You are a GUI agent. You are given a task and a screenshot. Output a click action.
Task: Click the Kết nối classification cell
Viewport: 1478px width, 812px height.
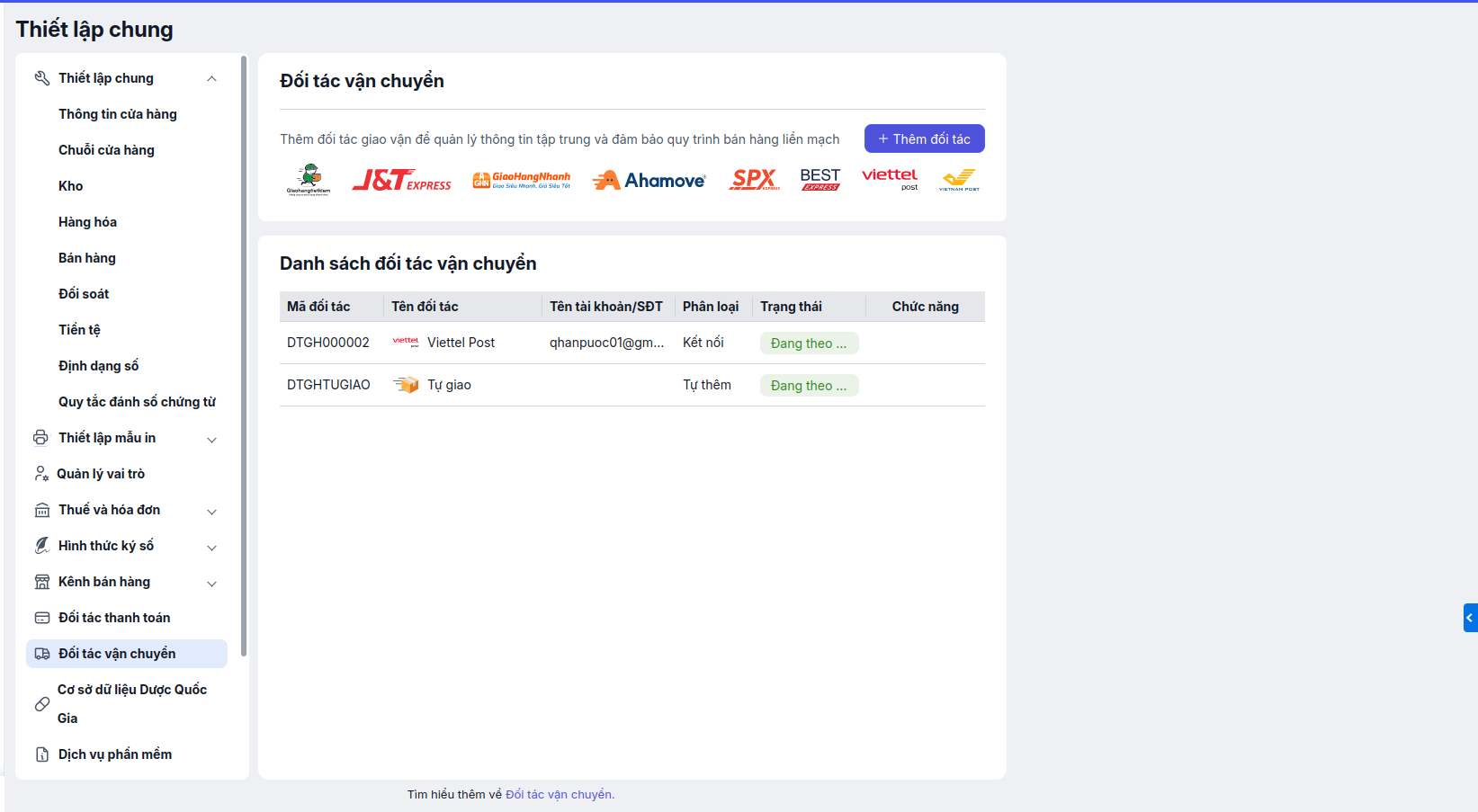pyautogui.click(x=703, y=343)
